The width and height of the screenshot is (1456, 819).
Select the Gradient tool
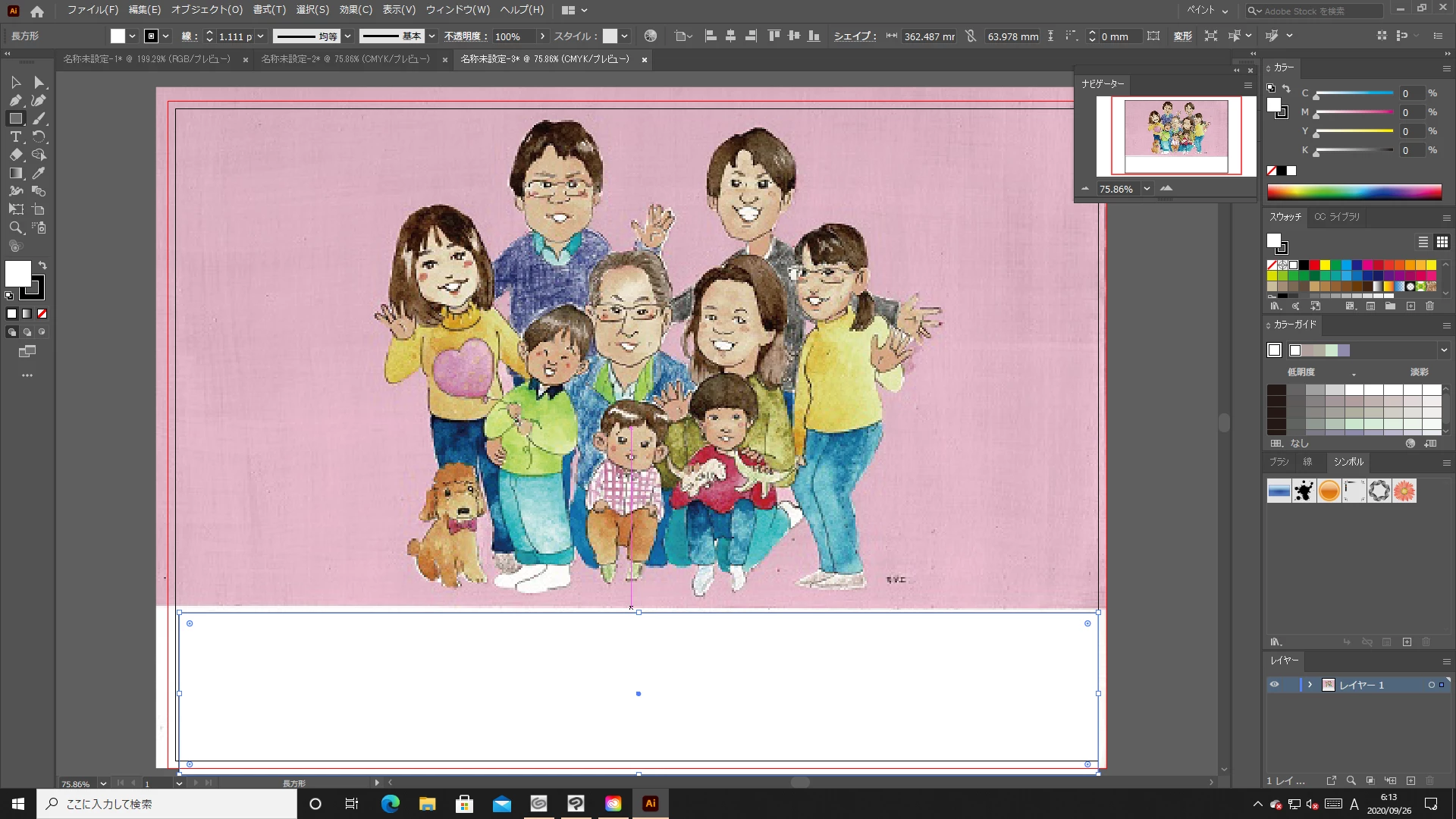[x=15, y=173]
